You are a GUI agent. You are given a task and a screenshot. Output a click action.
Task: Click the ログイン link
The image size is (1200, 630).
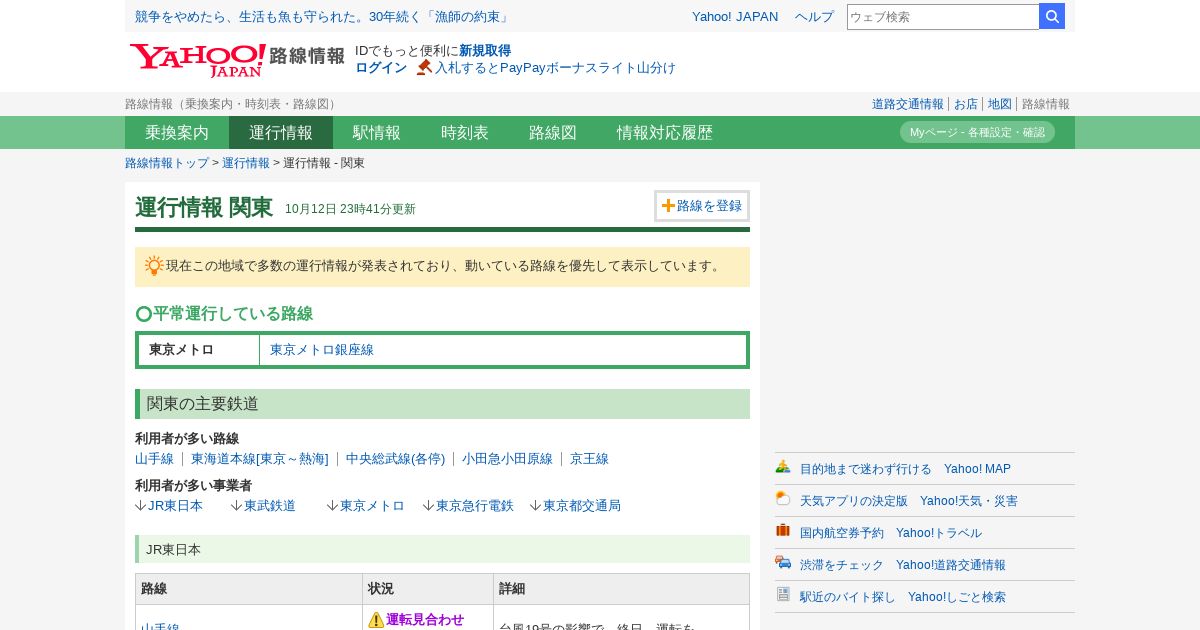(x=381, y=67)
